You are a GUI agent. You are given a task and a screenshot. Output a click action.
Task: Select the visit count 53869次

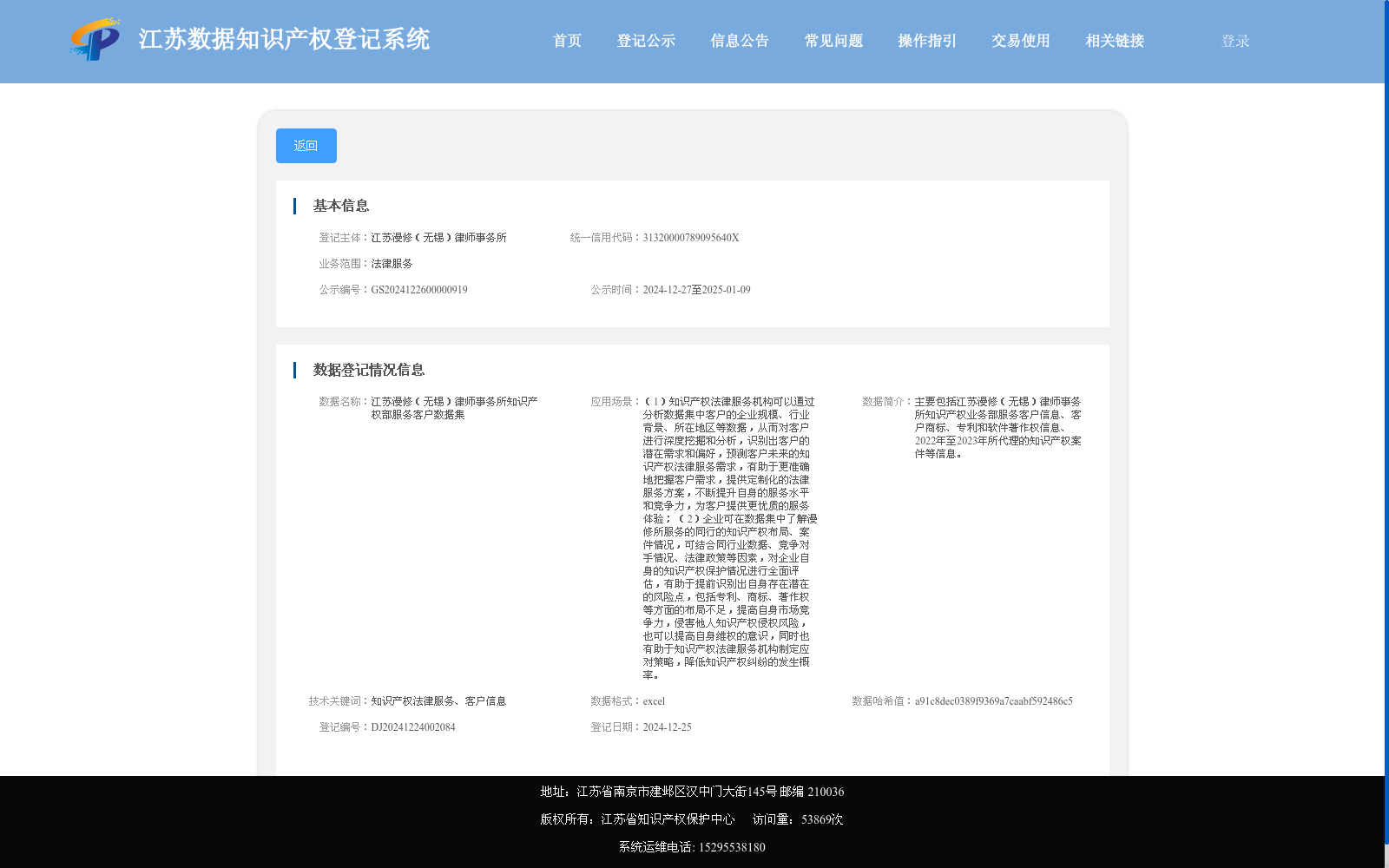tap(822, 819)
